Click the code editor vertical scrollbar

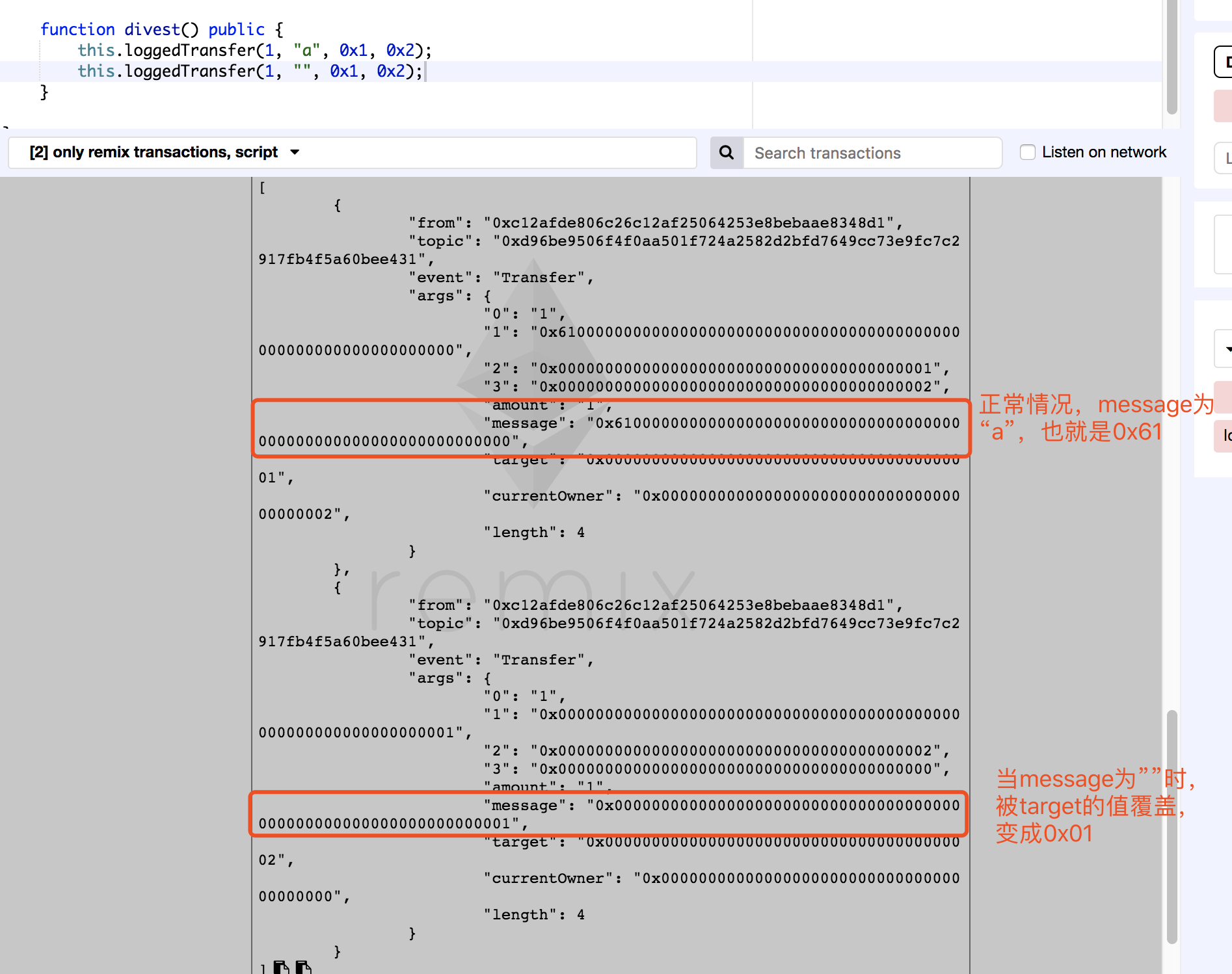click(1172, 57)
